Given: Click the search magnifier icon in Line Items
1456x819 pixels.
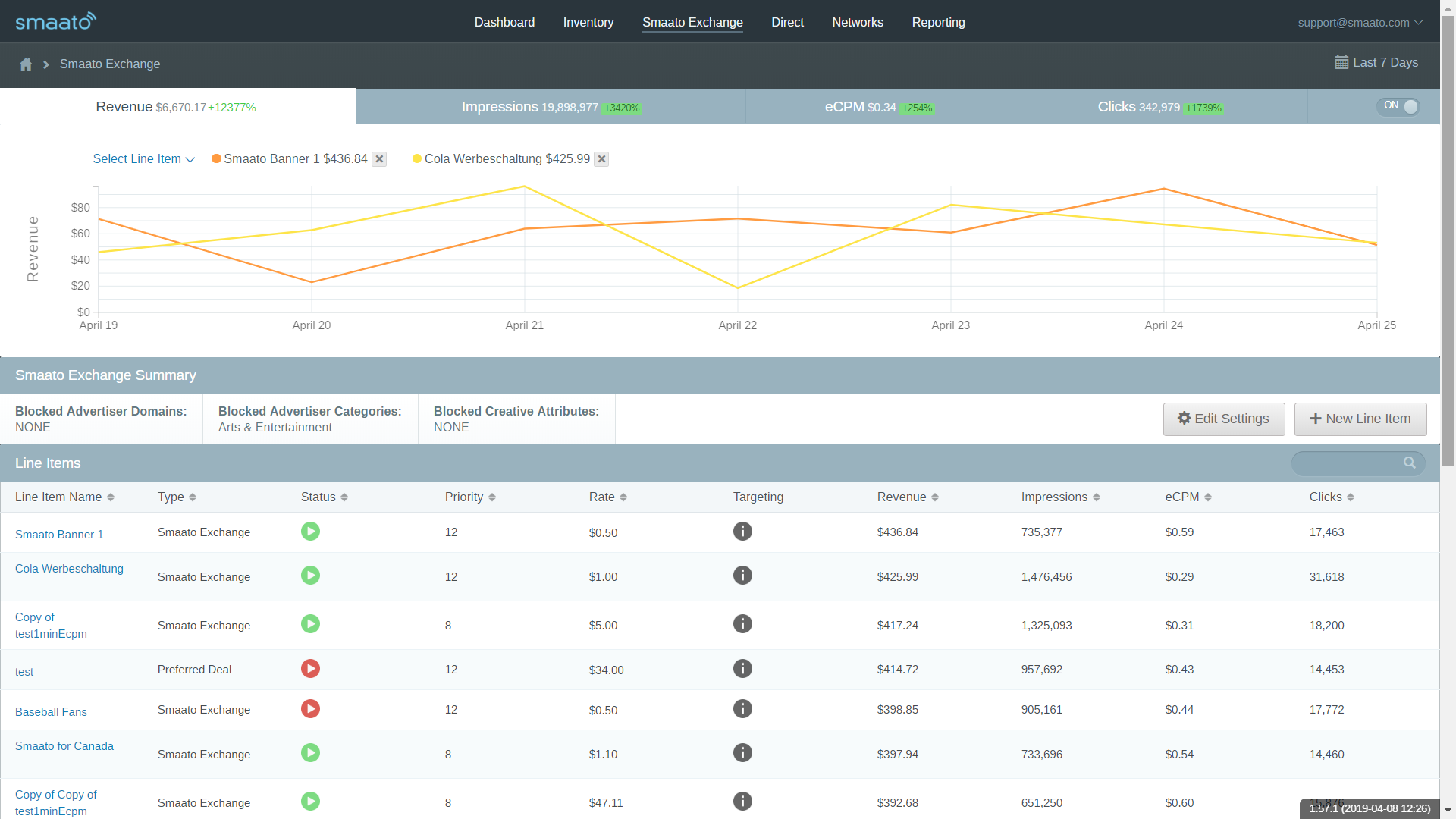Looking at the screenshot, I should click(x=1409, y=463).
